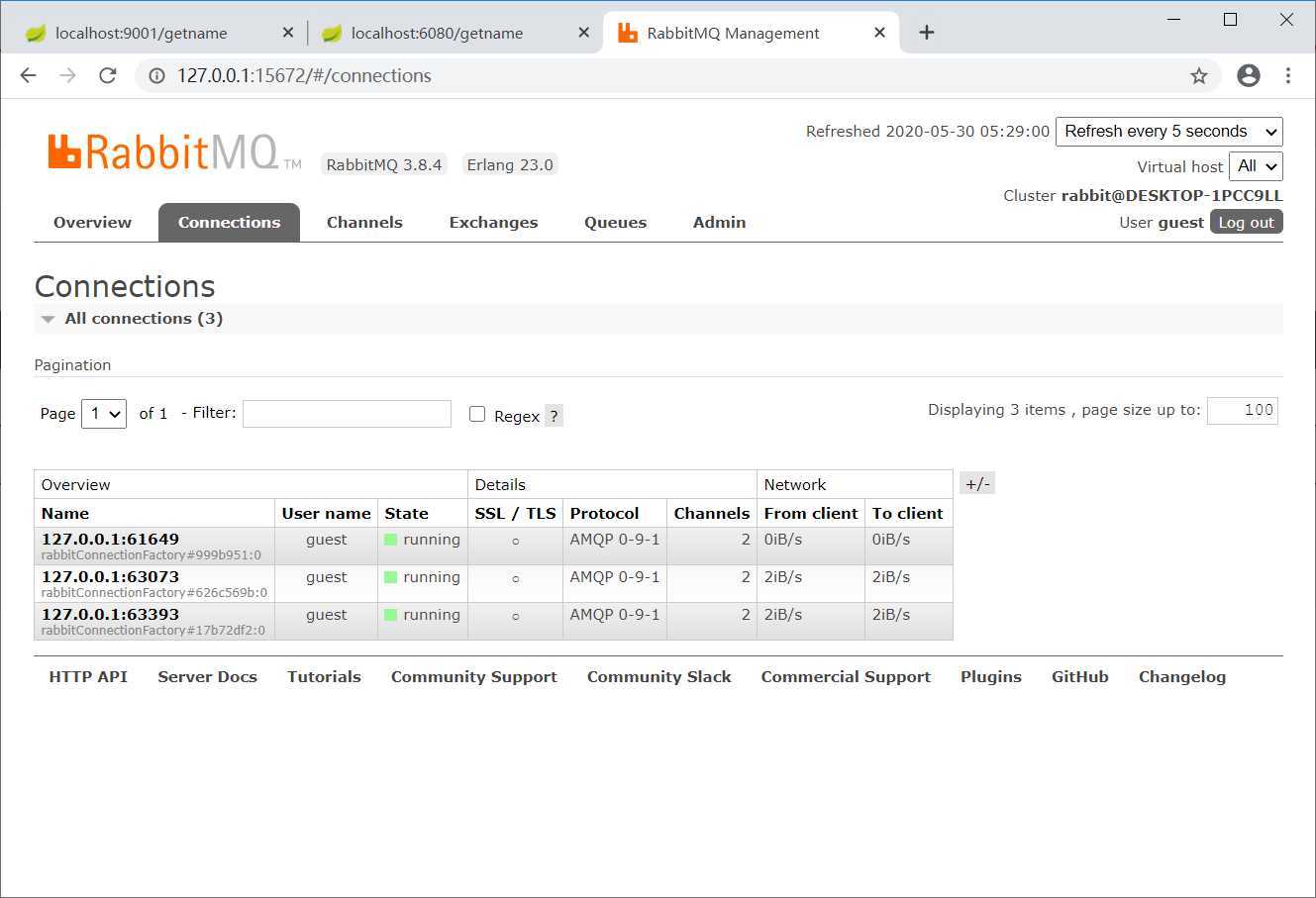The width and height of the screenshot is (1316, 898).
Task: Open the Plugins footer link
Action: point(991,677)
